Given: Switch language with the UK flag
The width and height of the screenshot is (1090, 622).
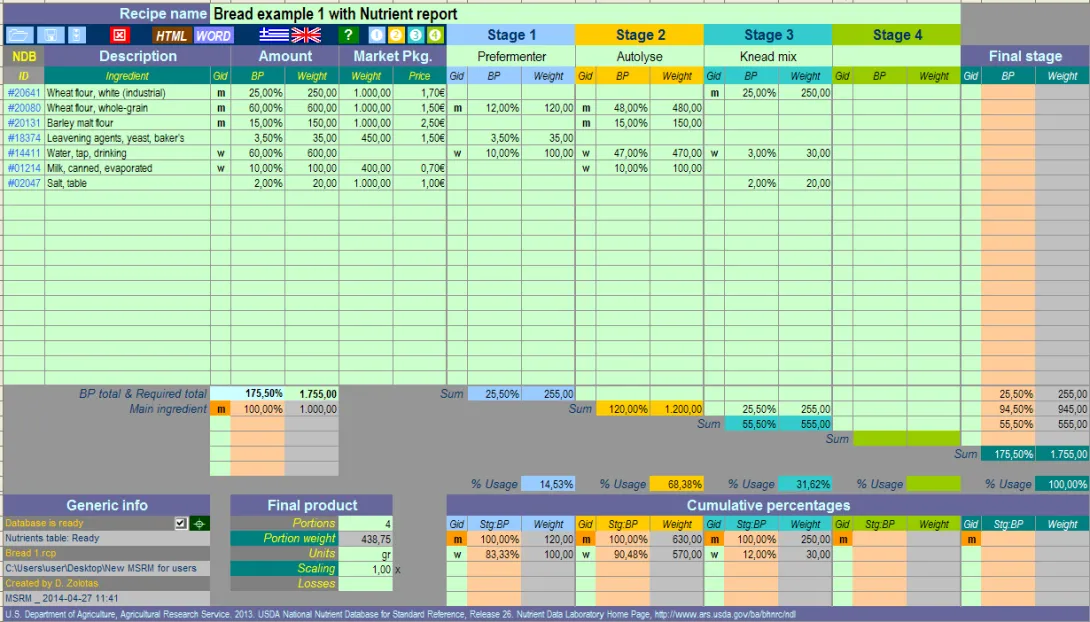Looking at the screenshot, I should (305, 35).
